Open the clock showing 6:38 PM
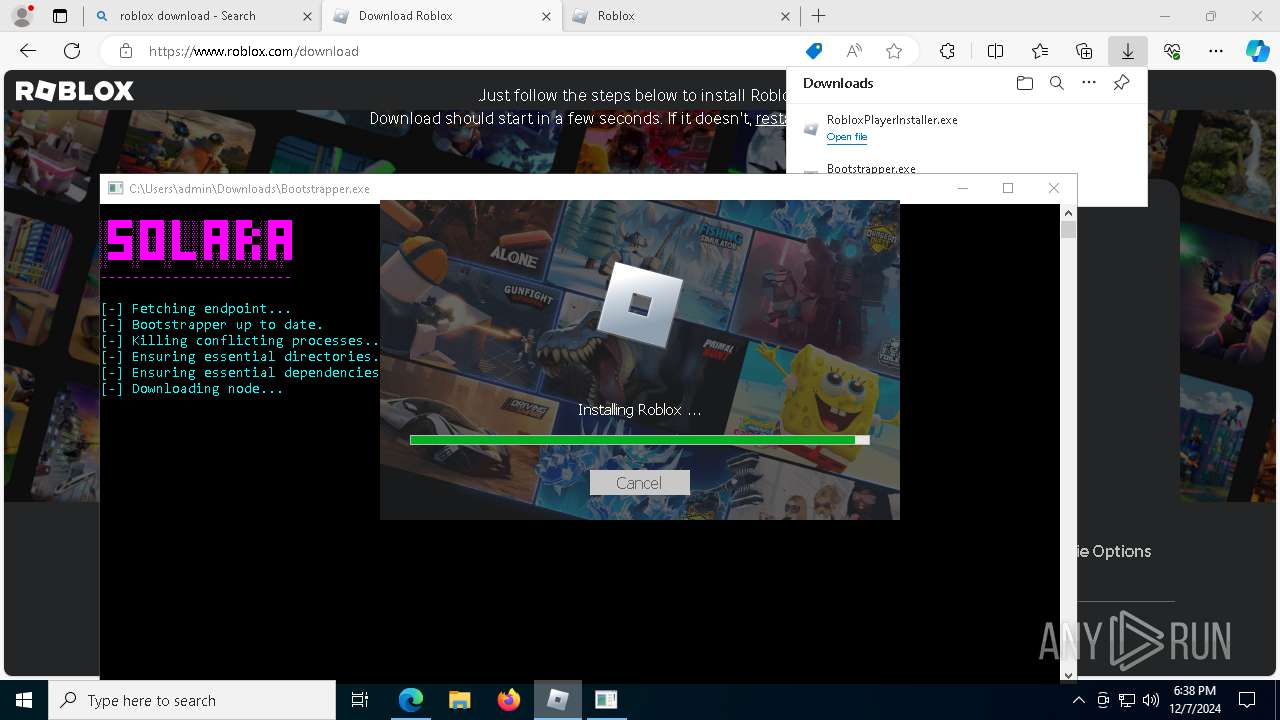 (1196, 700)
